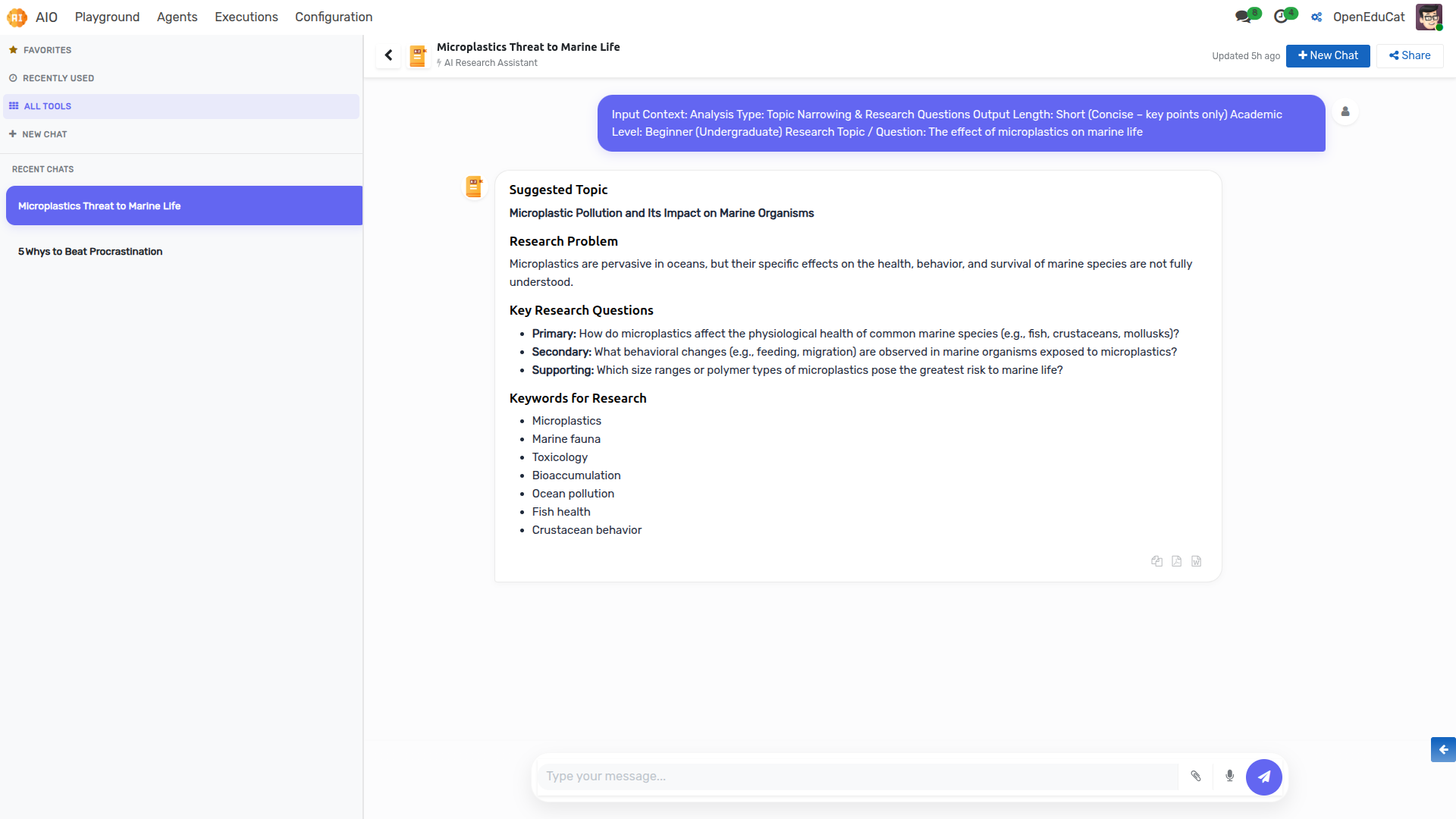Click the blue side panel arrow button
The image size is (1456, 819).
(x=1443, y=749)
